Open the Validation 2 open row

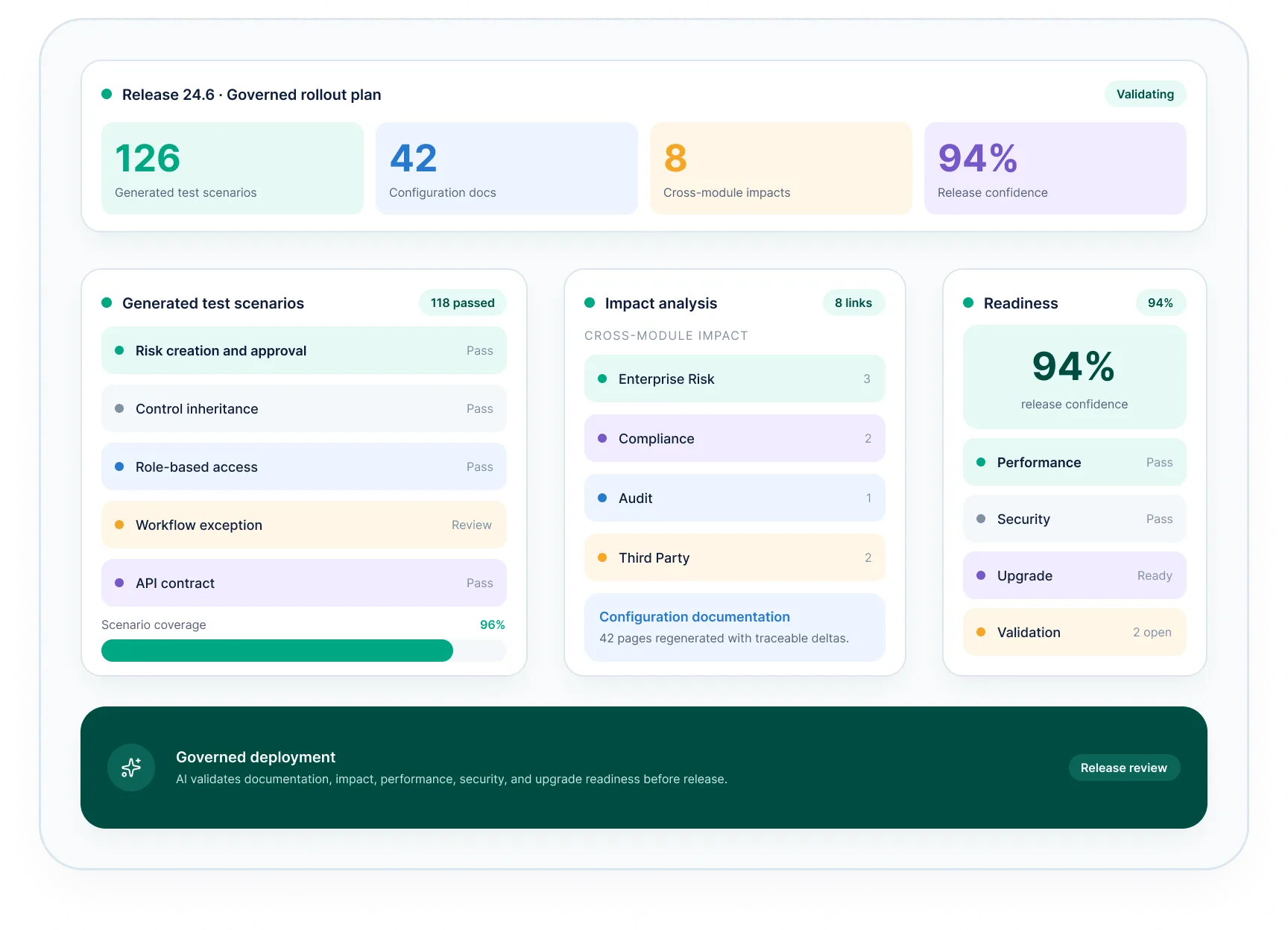[x=1075, y=632]
